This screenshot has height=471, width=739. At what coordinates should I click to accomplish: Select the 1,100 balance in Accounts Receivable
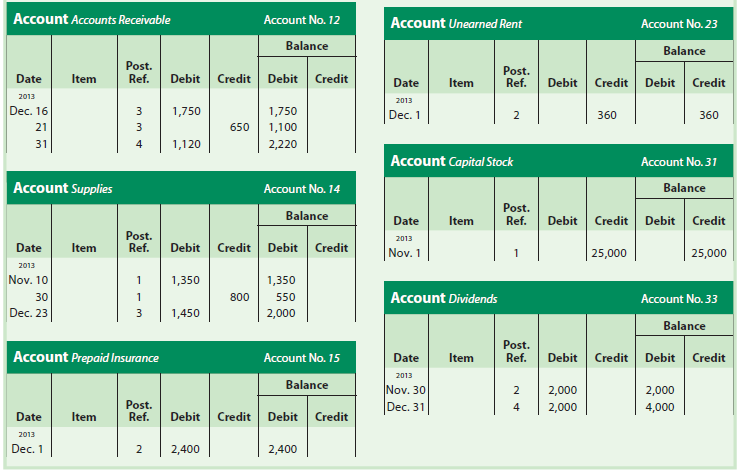282,127
